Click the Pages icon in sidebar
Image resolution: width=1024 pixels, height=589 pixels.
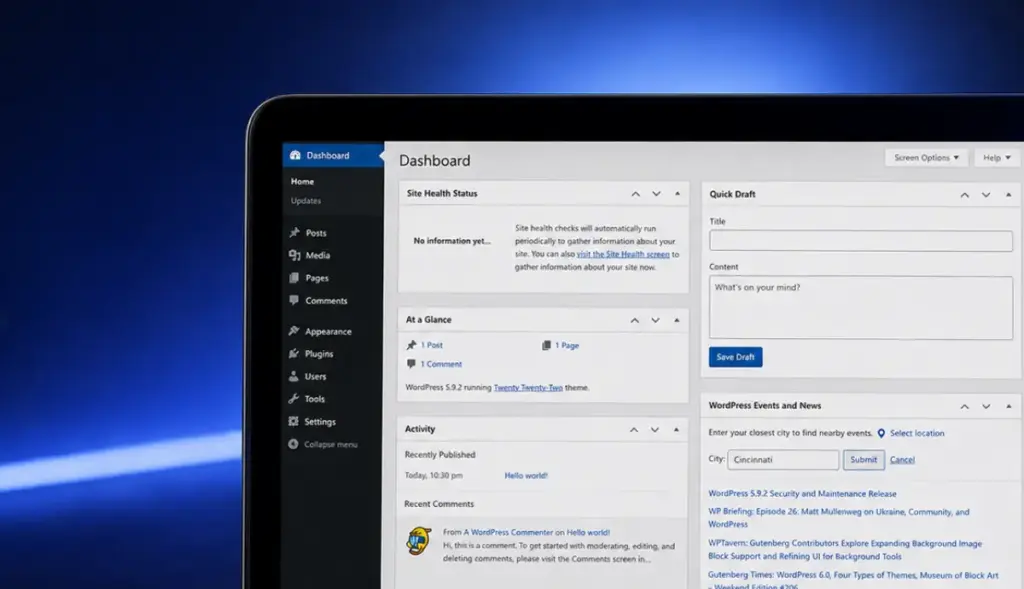click(x=294, y=278)
